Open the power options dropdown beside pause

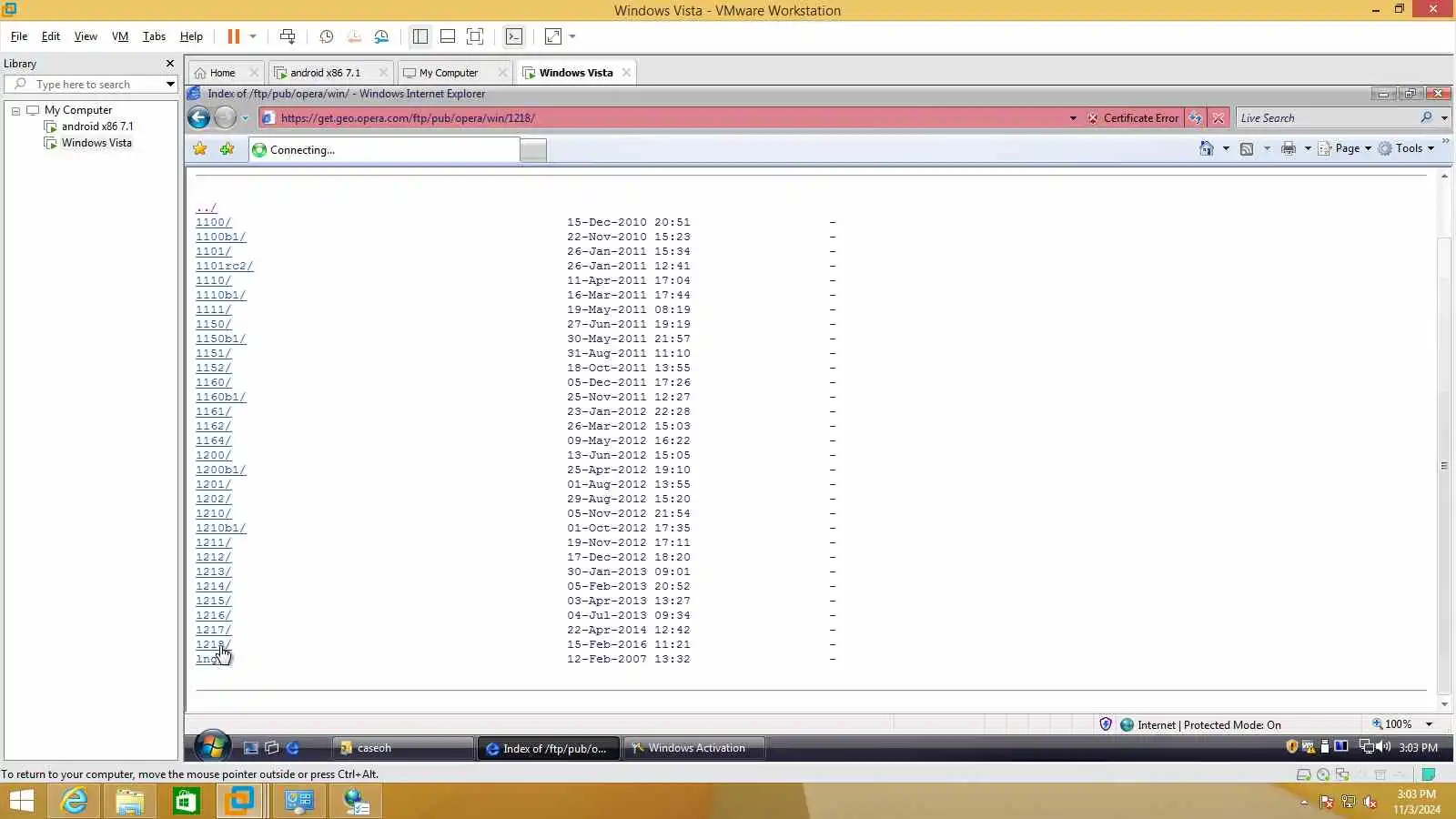(253, 36)
